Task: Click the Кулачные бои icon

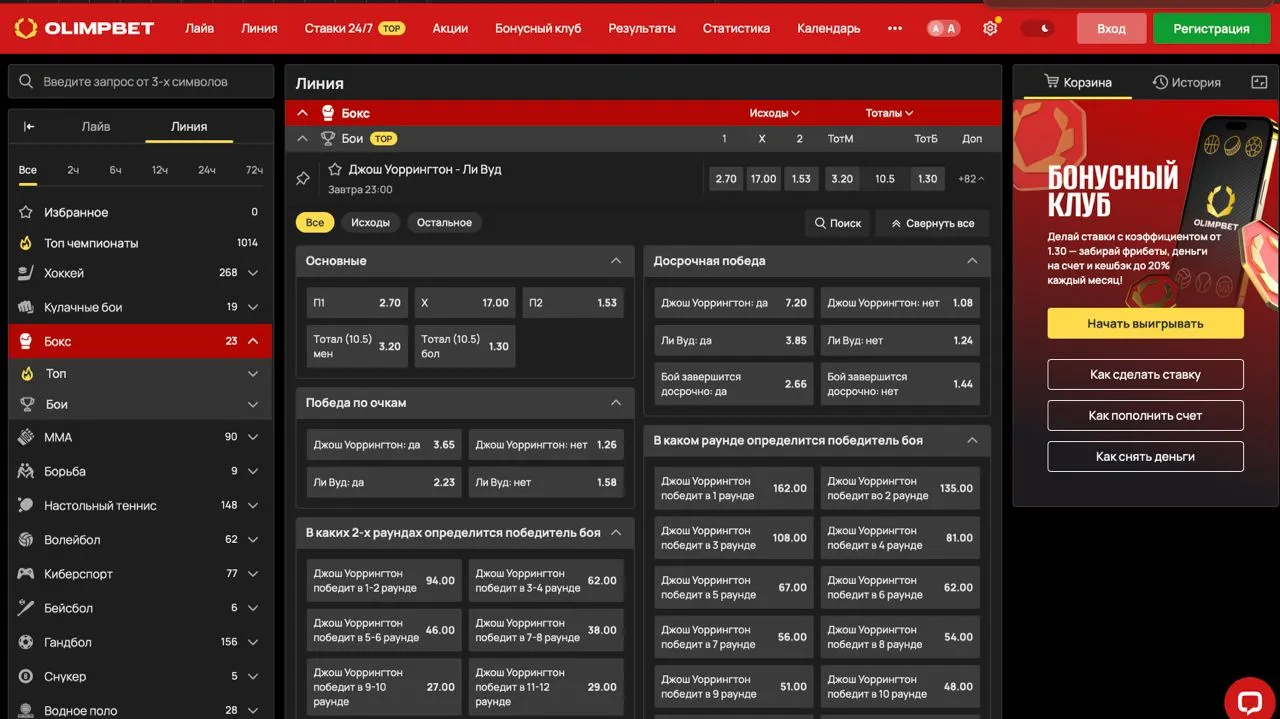Action: point(26,307)
